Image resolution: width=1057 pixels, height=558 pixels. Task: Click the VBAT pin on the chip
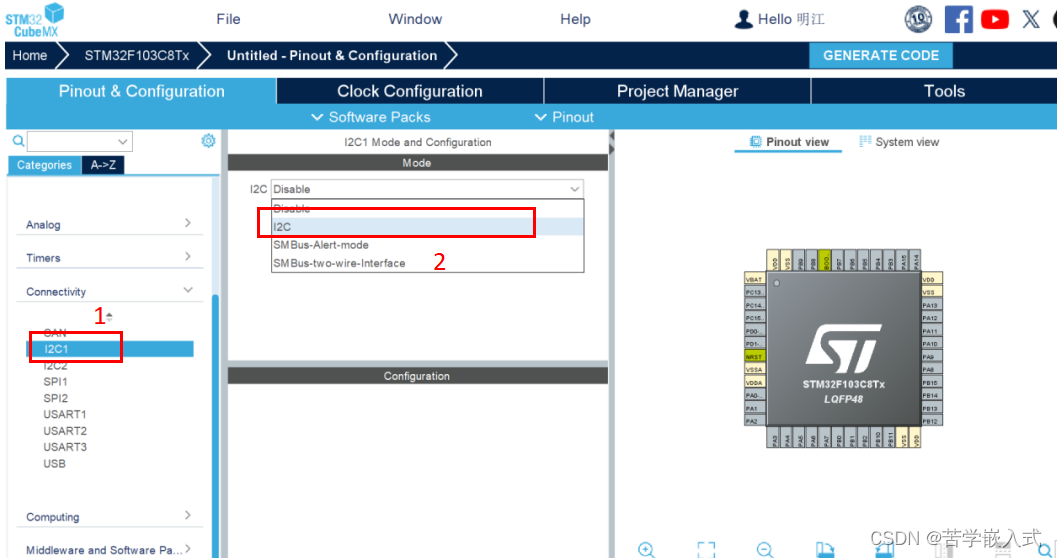click(x=754, y=279)
